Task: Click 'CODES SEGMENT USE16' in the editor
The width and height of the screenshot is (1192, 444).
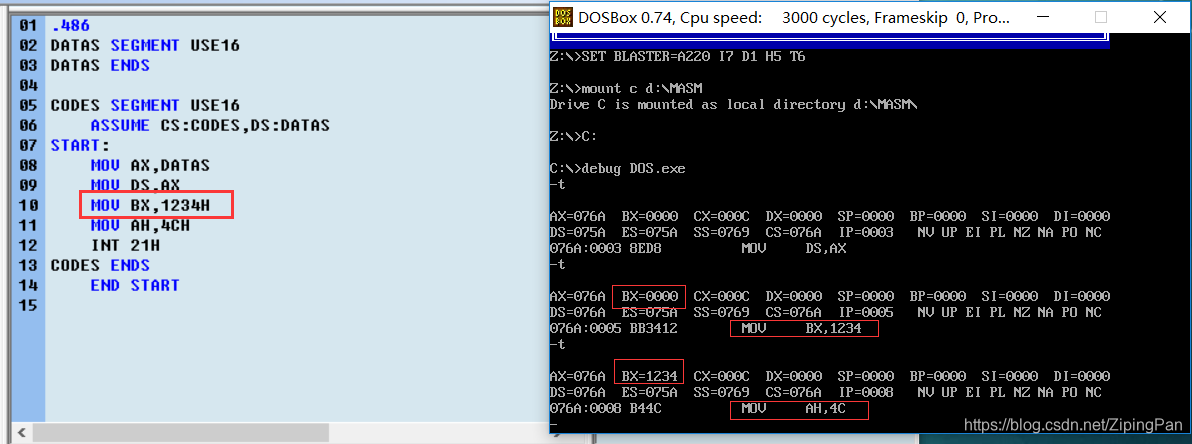Action: point(145,105)
